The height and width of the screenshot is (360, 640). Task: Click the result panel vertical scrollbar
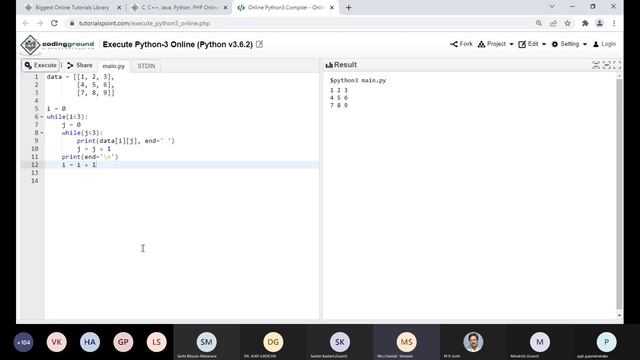coord(619,194)
